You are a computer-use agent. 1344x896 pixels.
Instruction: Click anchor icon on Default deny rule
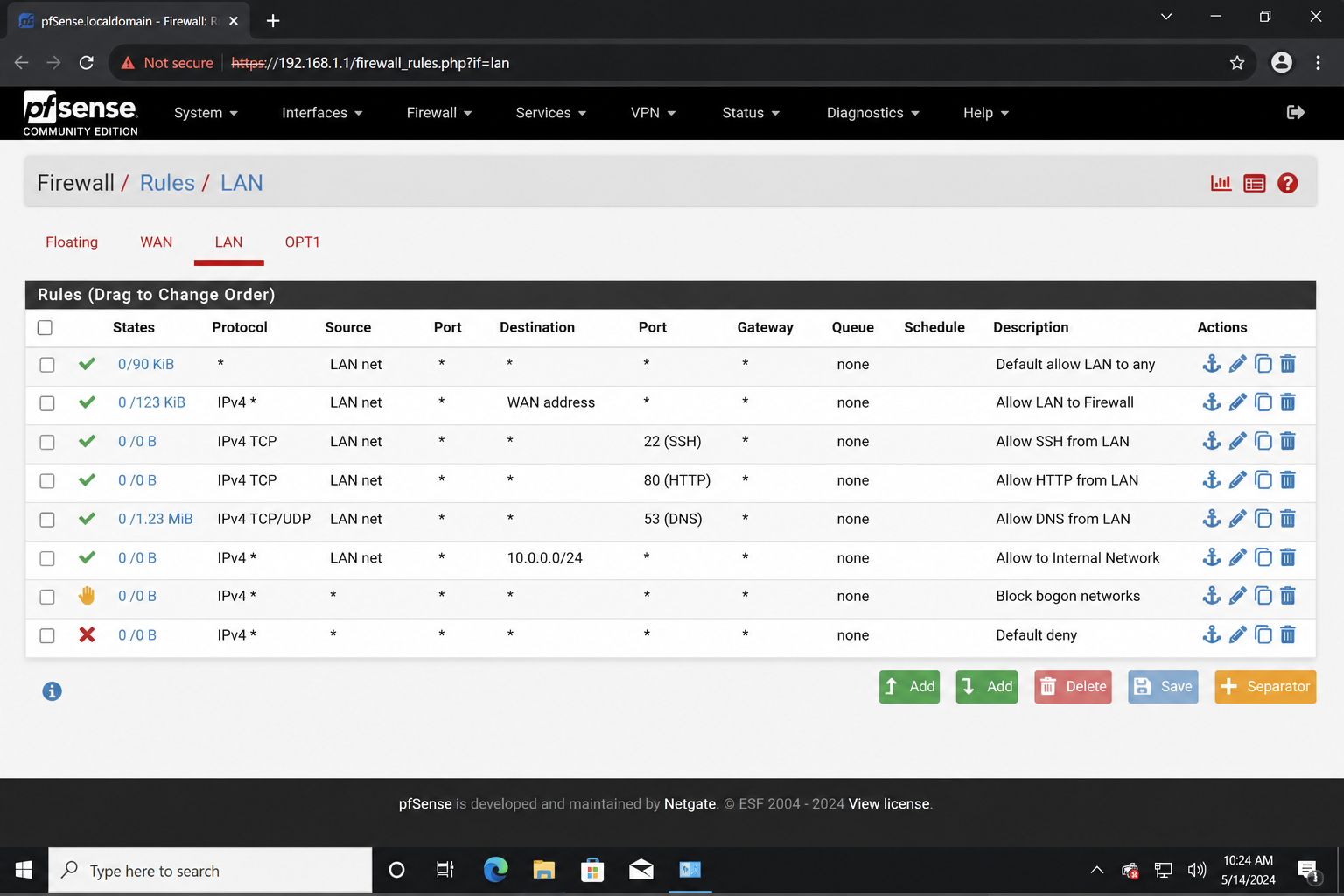(1211, 634)
